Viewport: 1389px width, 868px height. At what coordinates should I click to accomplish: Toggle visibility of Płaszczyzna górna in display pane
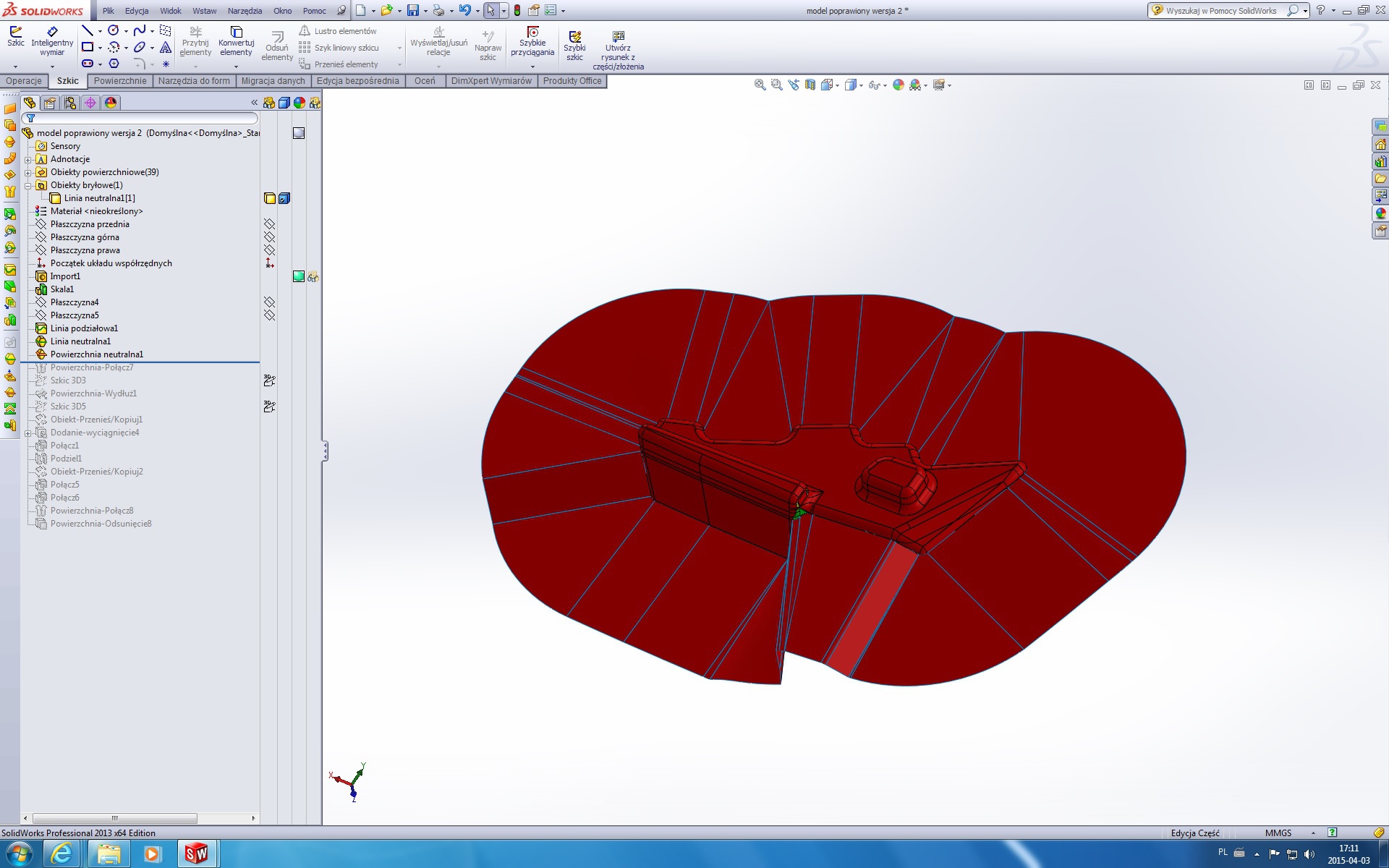pos(269,237)
